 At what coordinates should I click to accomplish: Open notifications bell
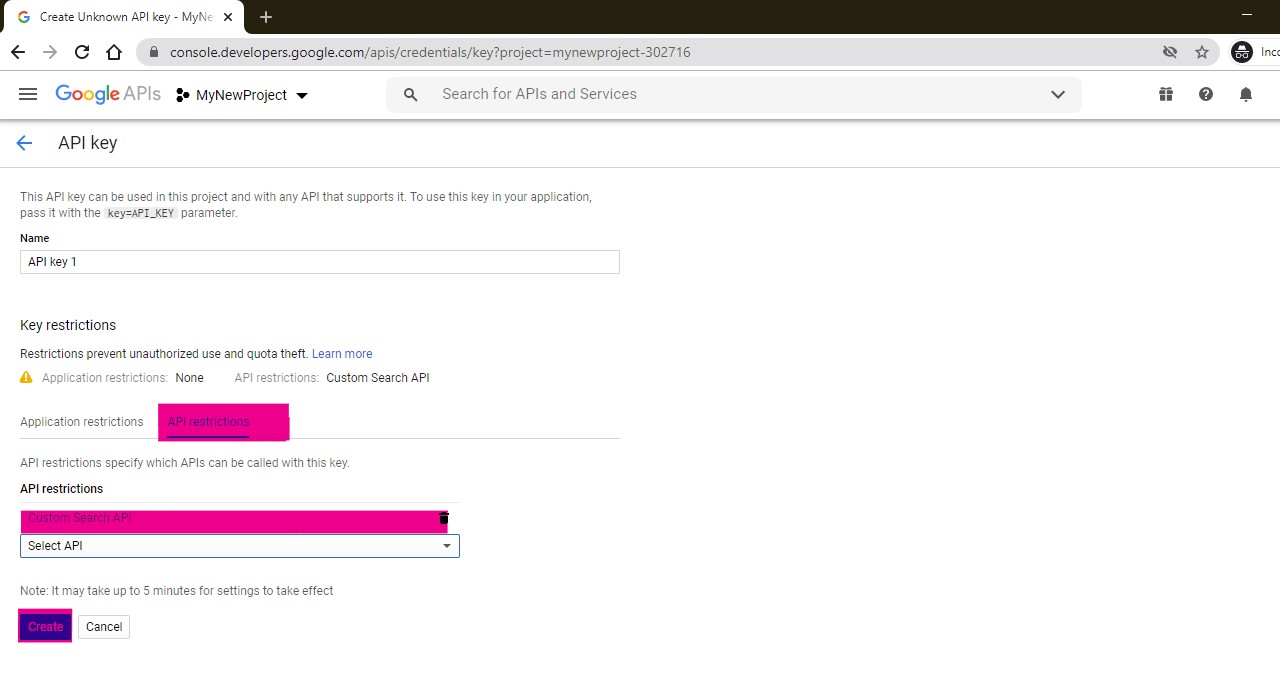point(1246,94)
